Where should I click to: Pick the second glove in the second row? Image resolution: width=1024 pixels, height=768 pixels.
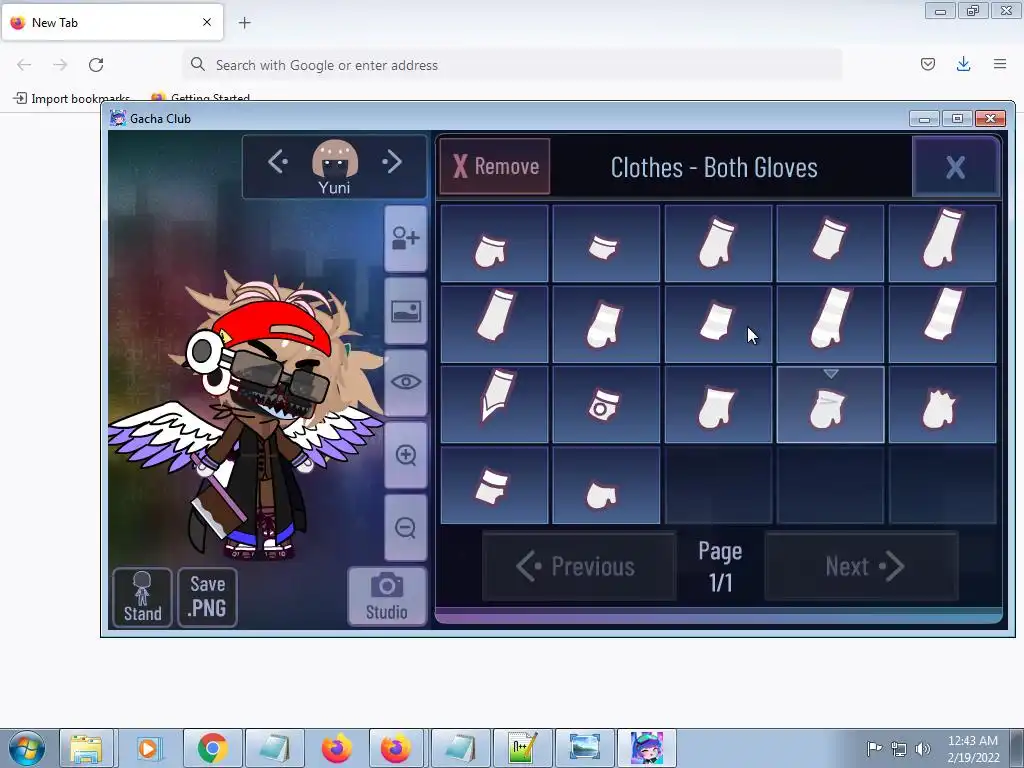(x=606, y=324)
